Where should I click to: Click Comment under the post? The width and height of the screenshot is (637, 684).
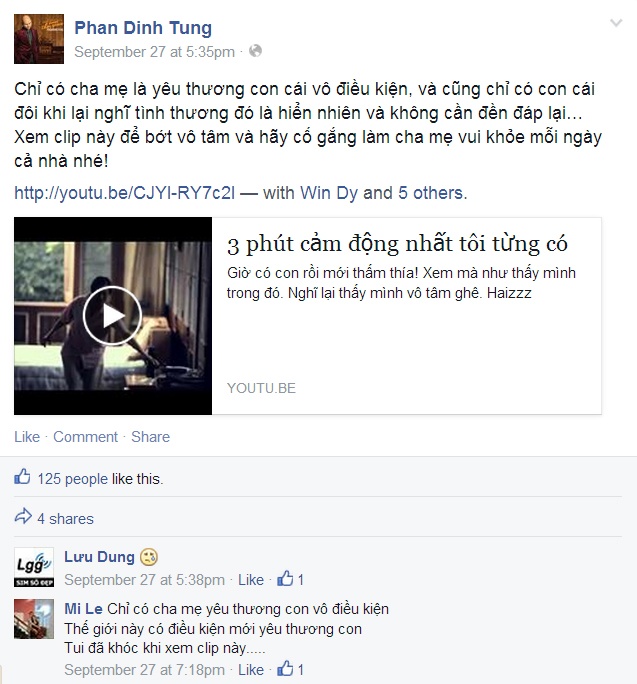(86, 437)
